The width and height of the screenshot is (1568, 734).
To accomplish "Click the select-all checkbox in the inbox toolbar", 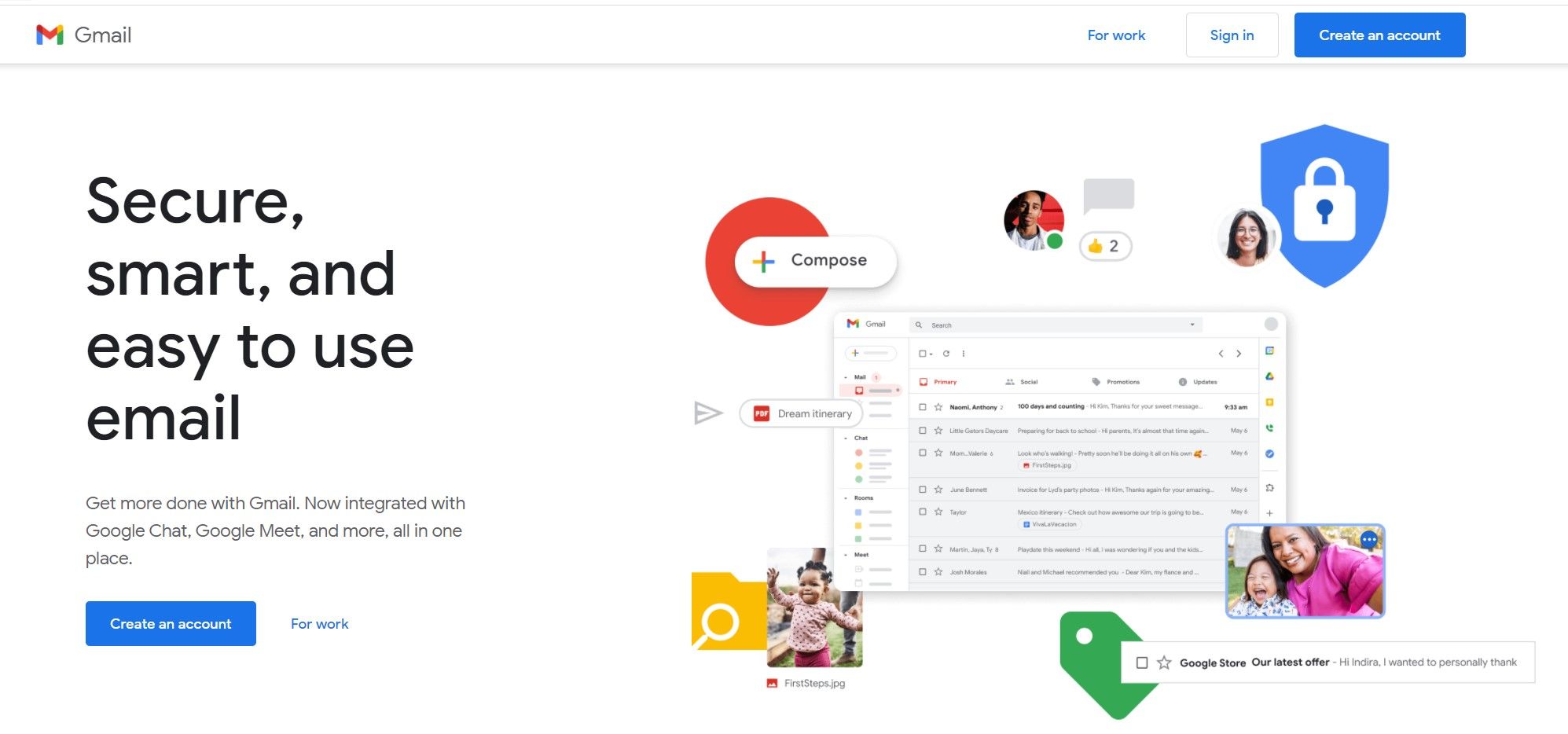I will click(923, 354).
